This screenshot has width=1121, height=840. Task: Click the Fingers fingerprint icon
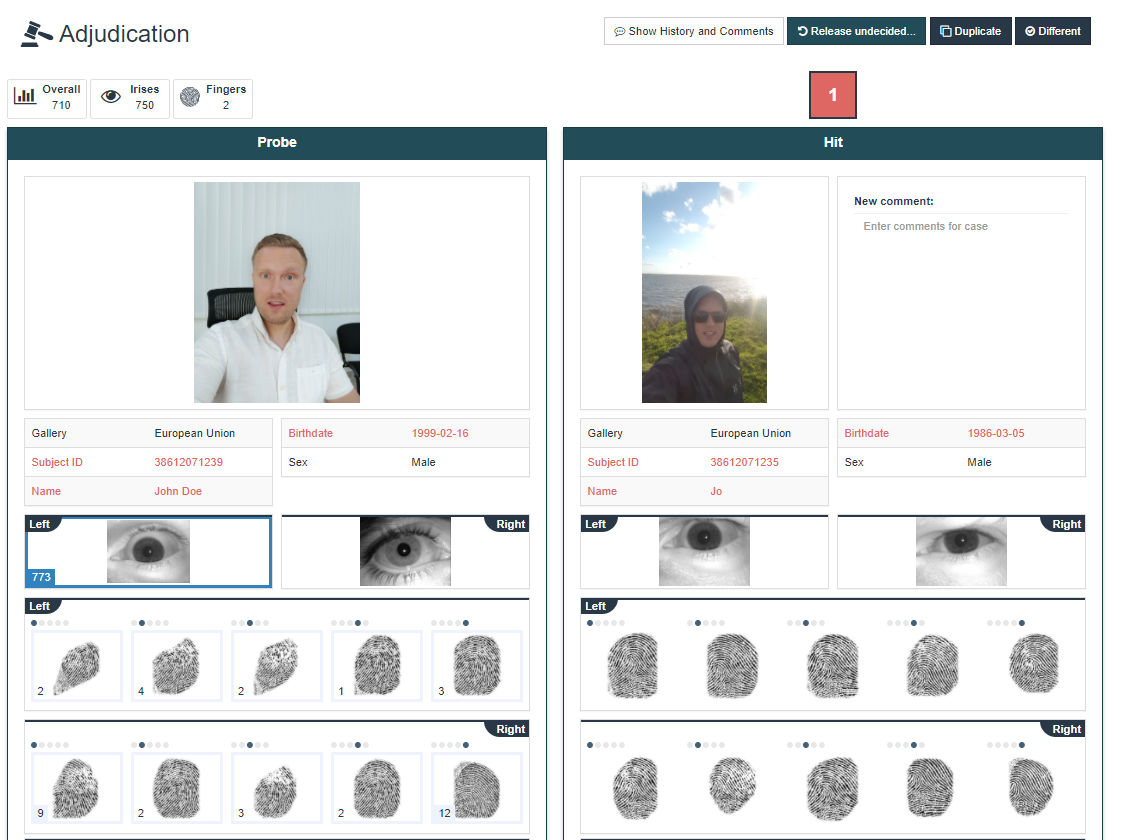point(190,97)
